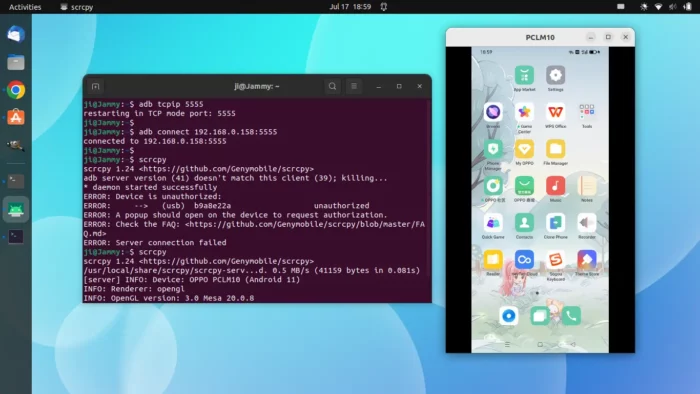Open new tab button in terminal header
The width and height of the screenshot is (700, 394).
(x=96, y=86)
